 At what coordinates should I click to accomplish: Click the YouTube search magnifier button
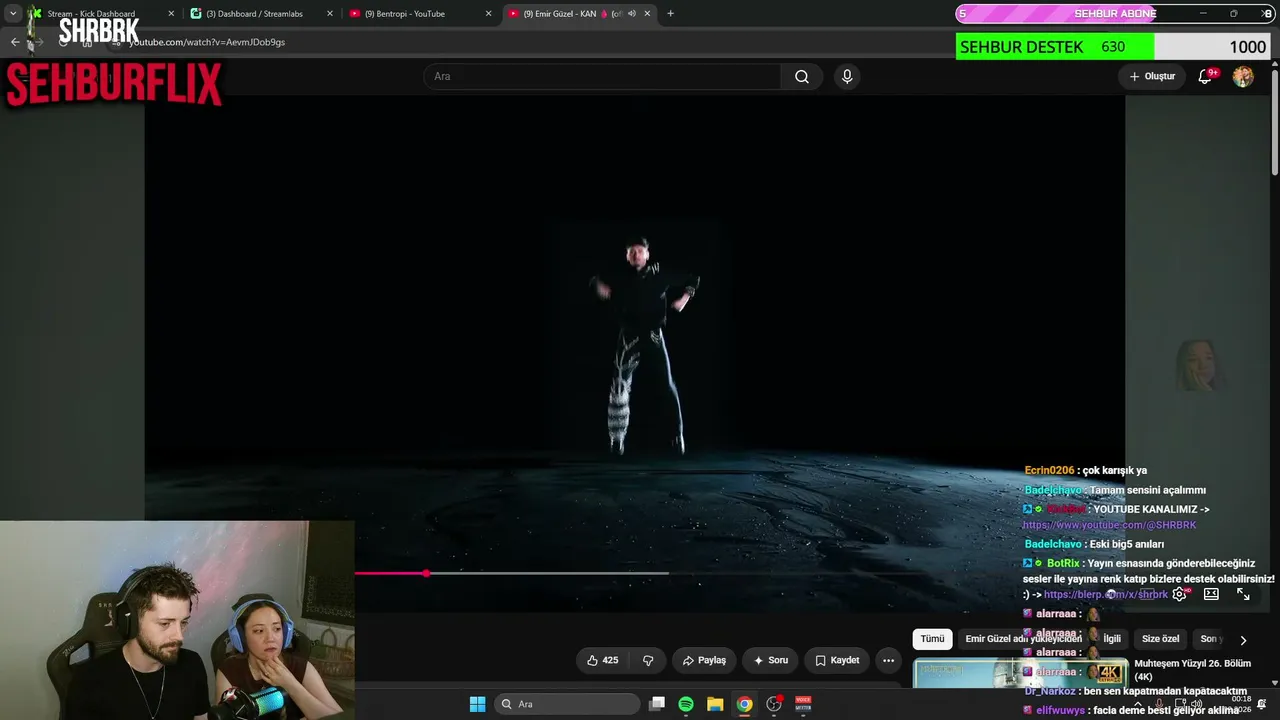(x=802, y=76)
